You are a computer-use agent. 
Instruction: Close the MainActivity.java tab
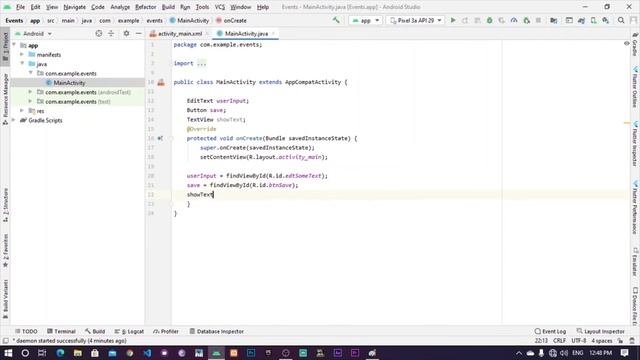pos(273,33)
